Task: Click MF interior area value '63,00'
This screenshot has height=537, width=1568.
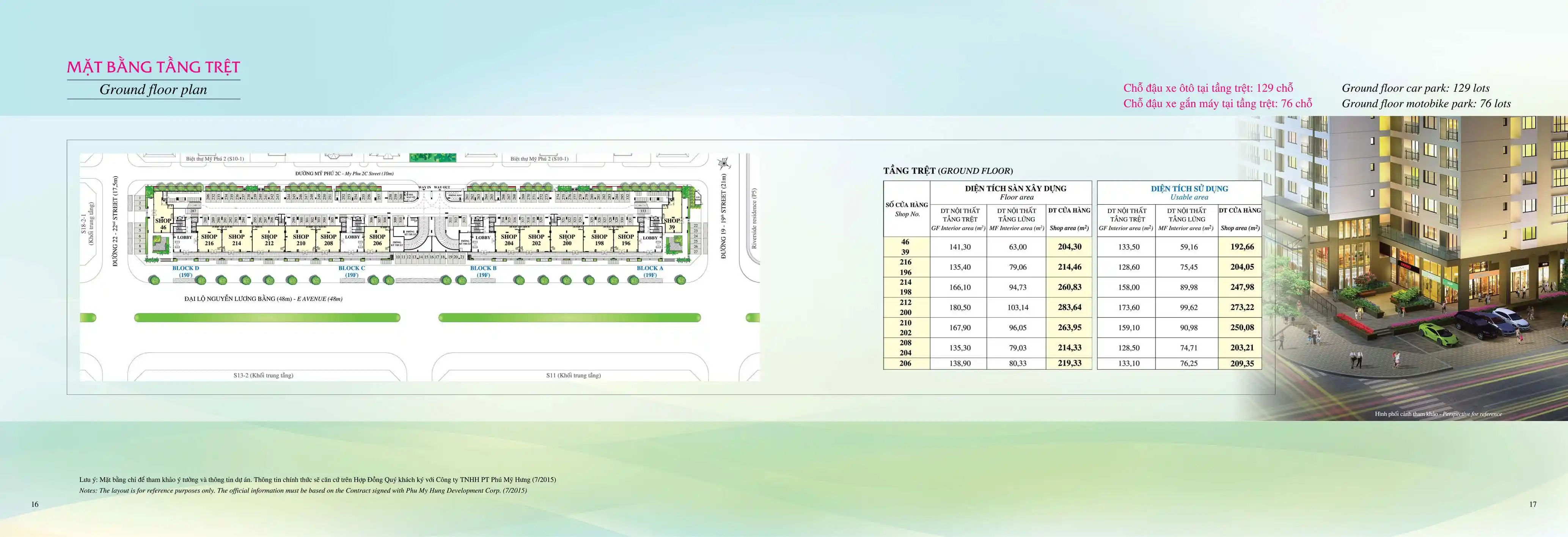Action: (x=1018, y=247)
